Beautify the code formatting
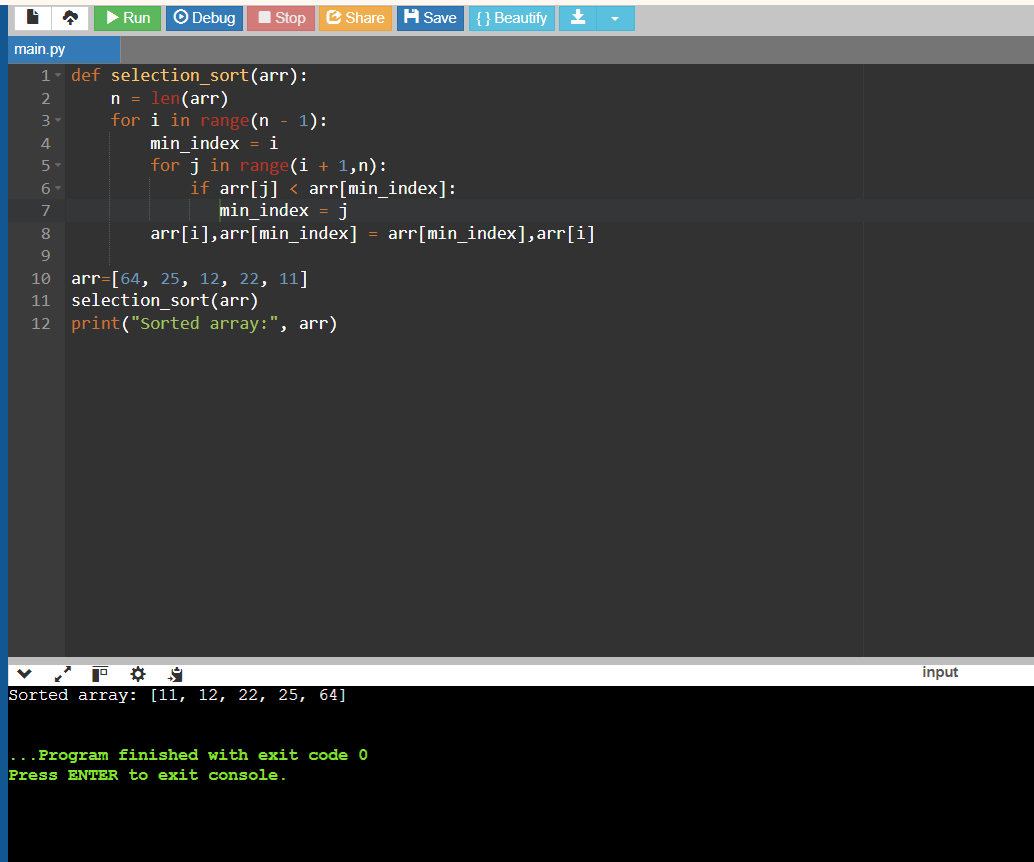1034x862 pixels. click(x=512, y=18)
